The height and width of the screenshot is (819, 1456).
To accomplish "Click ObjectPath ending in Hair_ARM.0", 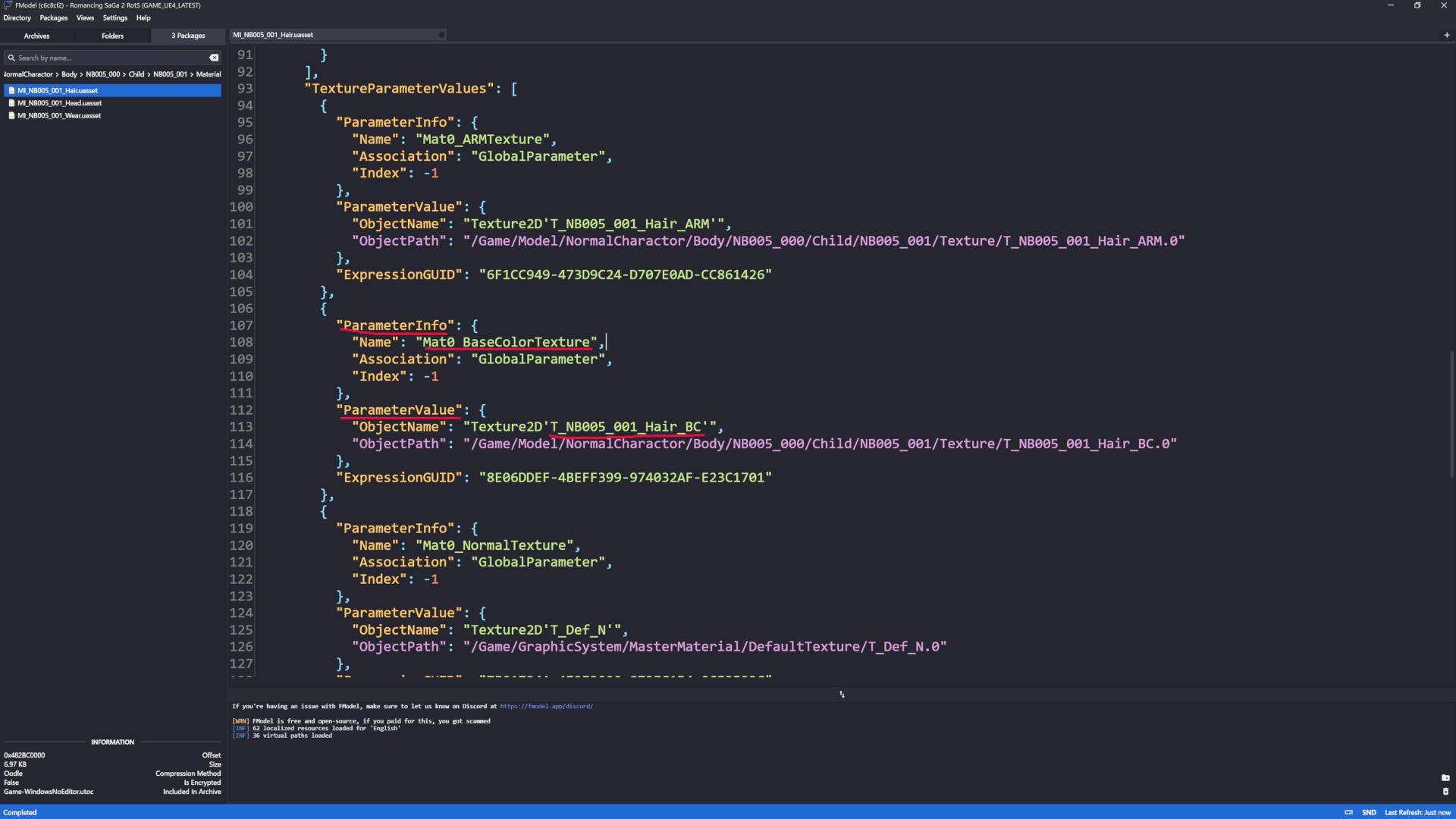I will pos(824,241).
